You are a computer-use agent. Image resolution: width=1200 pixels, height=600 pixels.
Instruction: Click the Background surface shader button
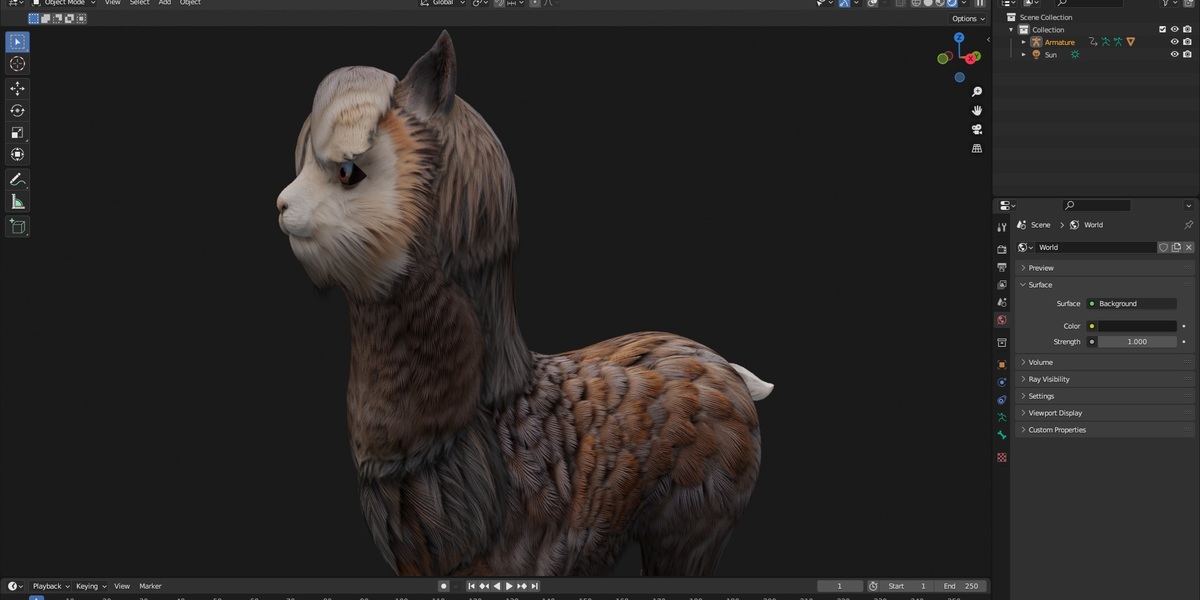1131,303
